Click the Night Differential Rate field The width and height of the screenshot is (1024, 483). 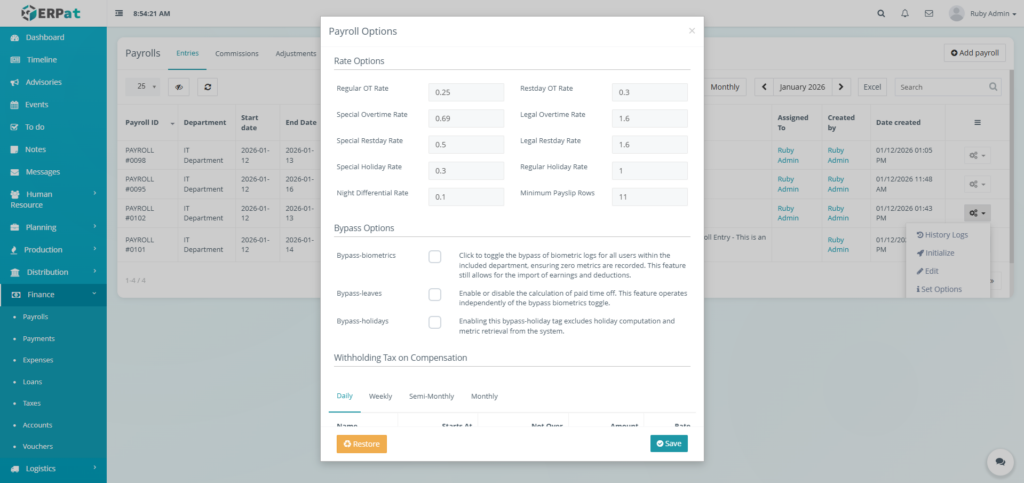pos(466,196)
